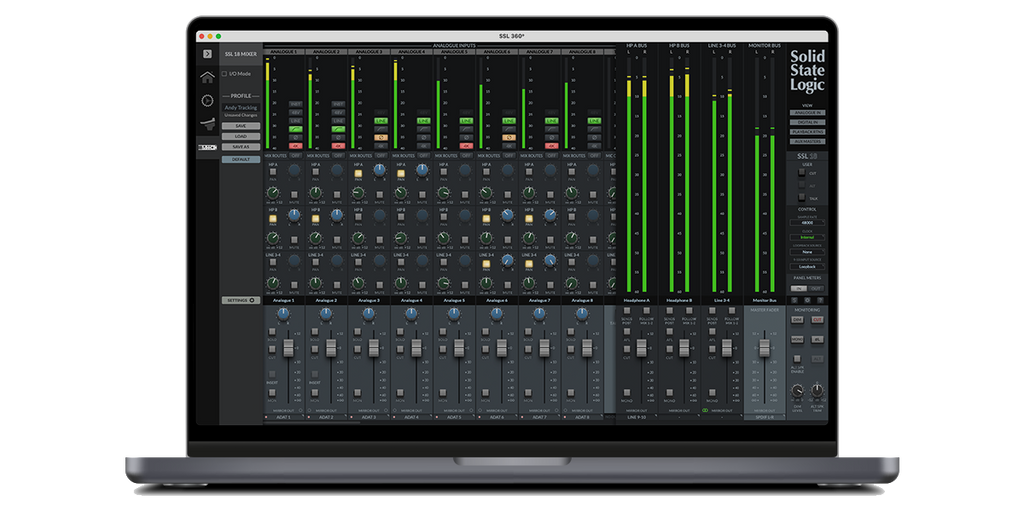Open the gear icon under Panel Meters
The image size is (1024, 512).
tap(807, 300)
